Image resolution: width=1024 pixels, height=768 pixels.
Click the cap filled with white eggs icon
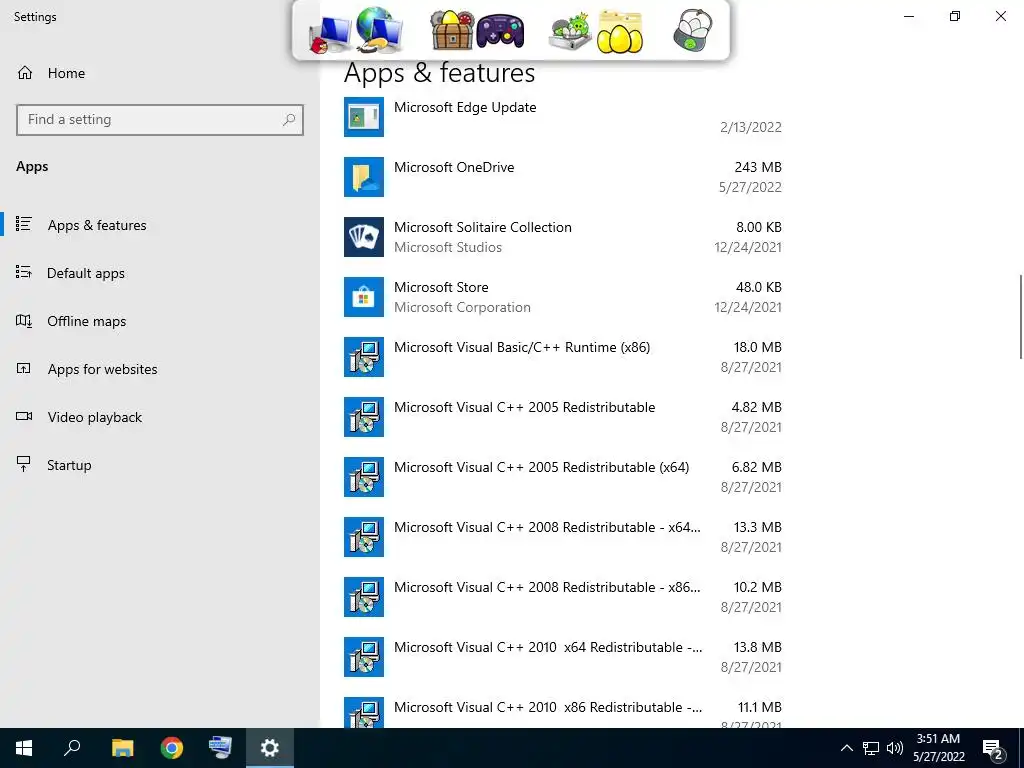click(693, 30)
